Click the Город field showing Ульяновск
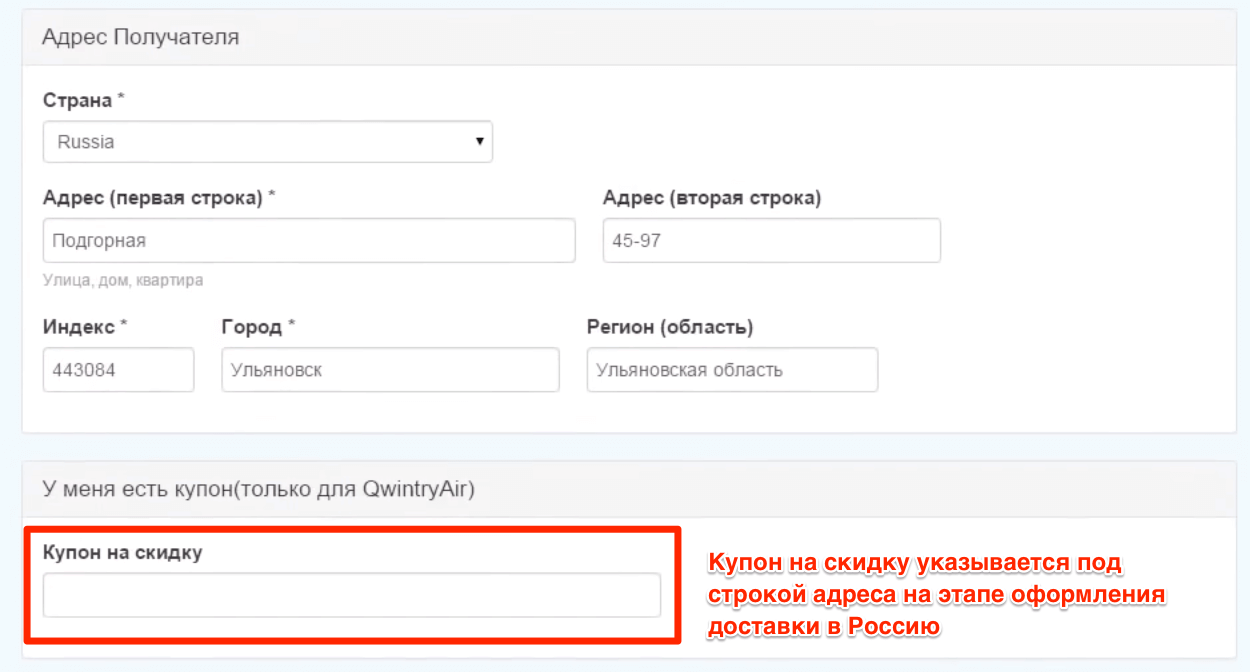Screen dimensions: 1250x672 click(390, 370)
